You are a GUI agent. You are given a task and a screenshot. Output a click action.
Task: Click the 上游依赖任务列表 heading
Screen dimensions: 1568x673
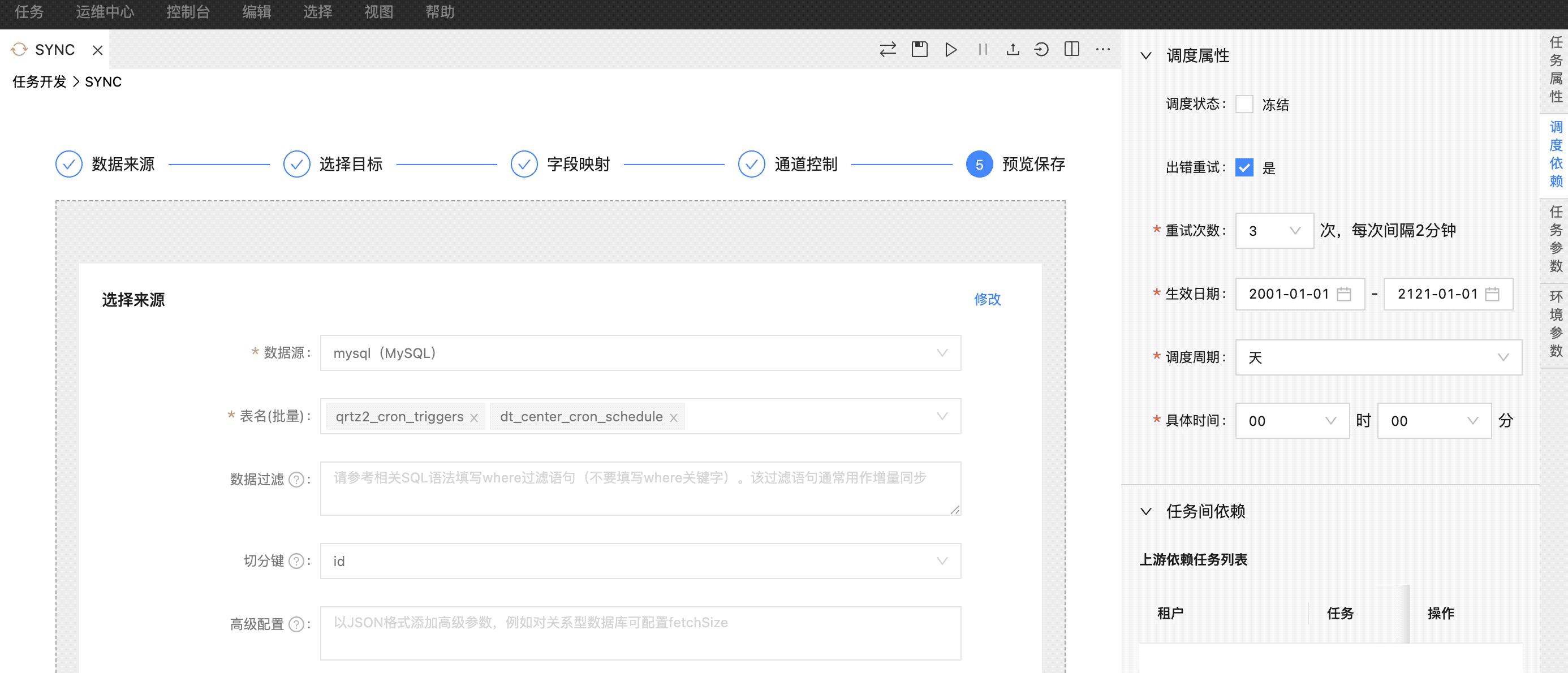point(1193,560)
